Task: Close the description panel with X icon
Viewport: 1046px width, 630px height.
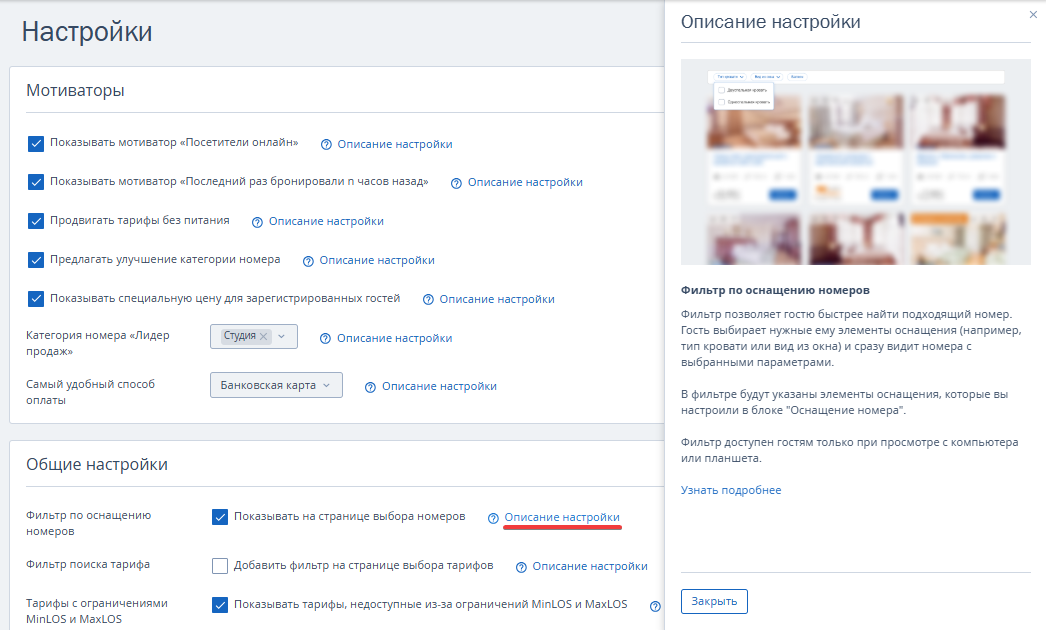Action: (1033, 14)
